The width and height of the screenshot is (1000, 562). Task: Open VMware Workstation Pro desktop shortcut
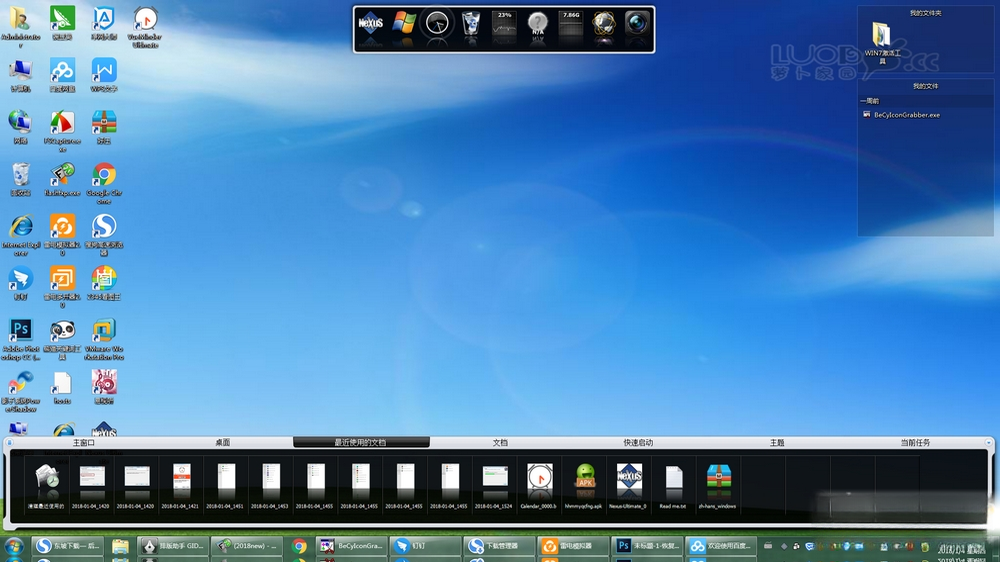104,338
